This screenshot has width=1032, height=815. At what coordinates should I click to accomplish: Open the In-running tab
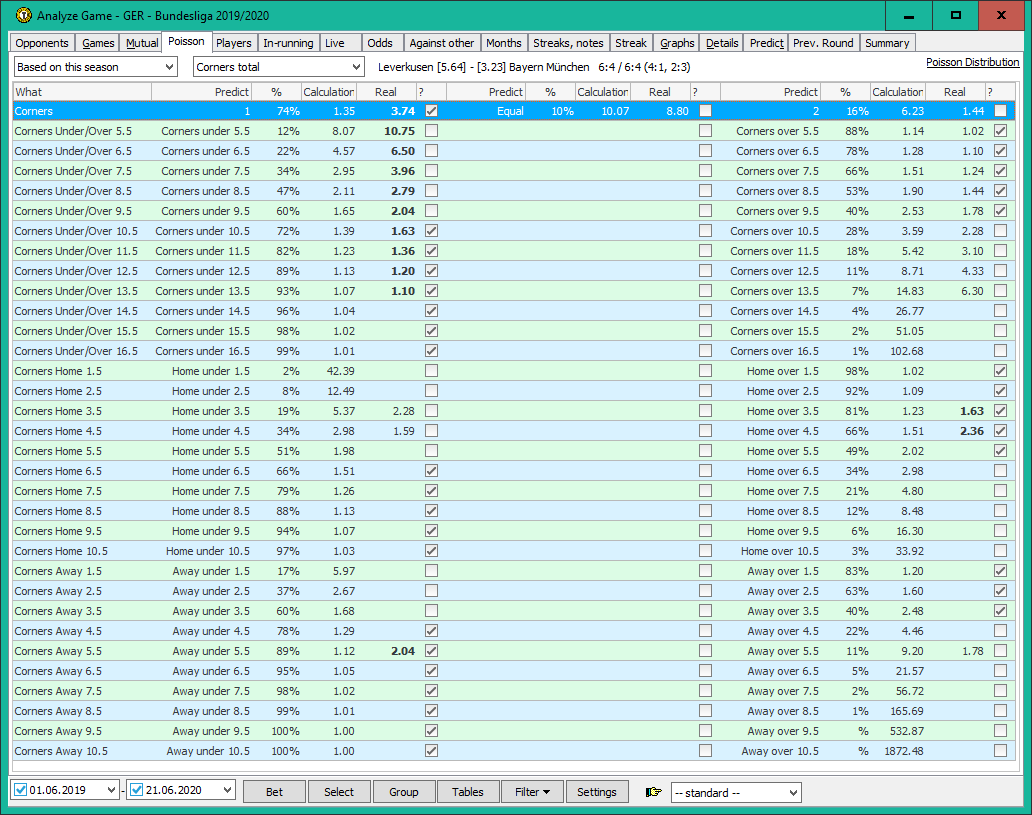[288, 43]
